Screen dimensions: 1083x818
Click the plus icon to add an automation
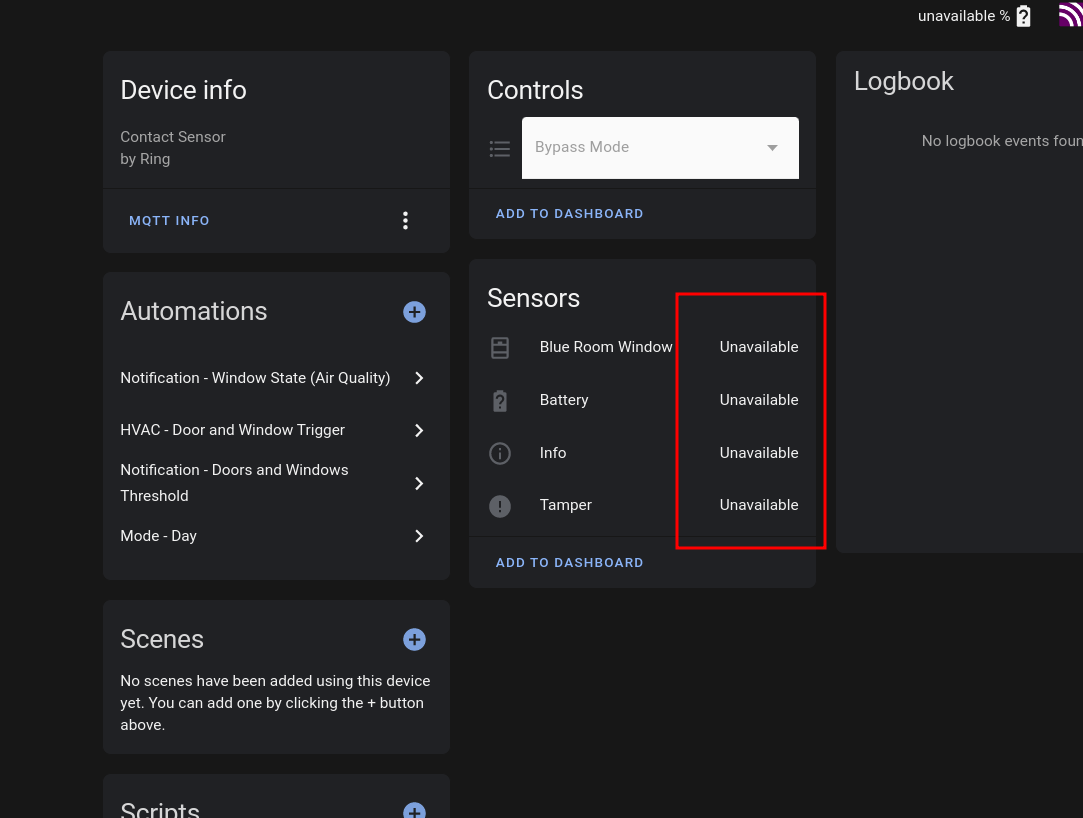[414, 311]
